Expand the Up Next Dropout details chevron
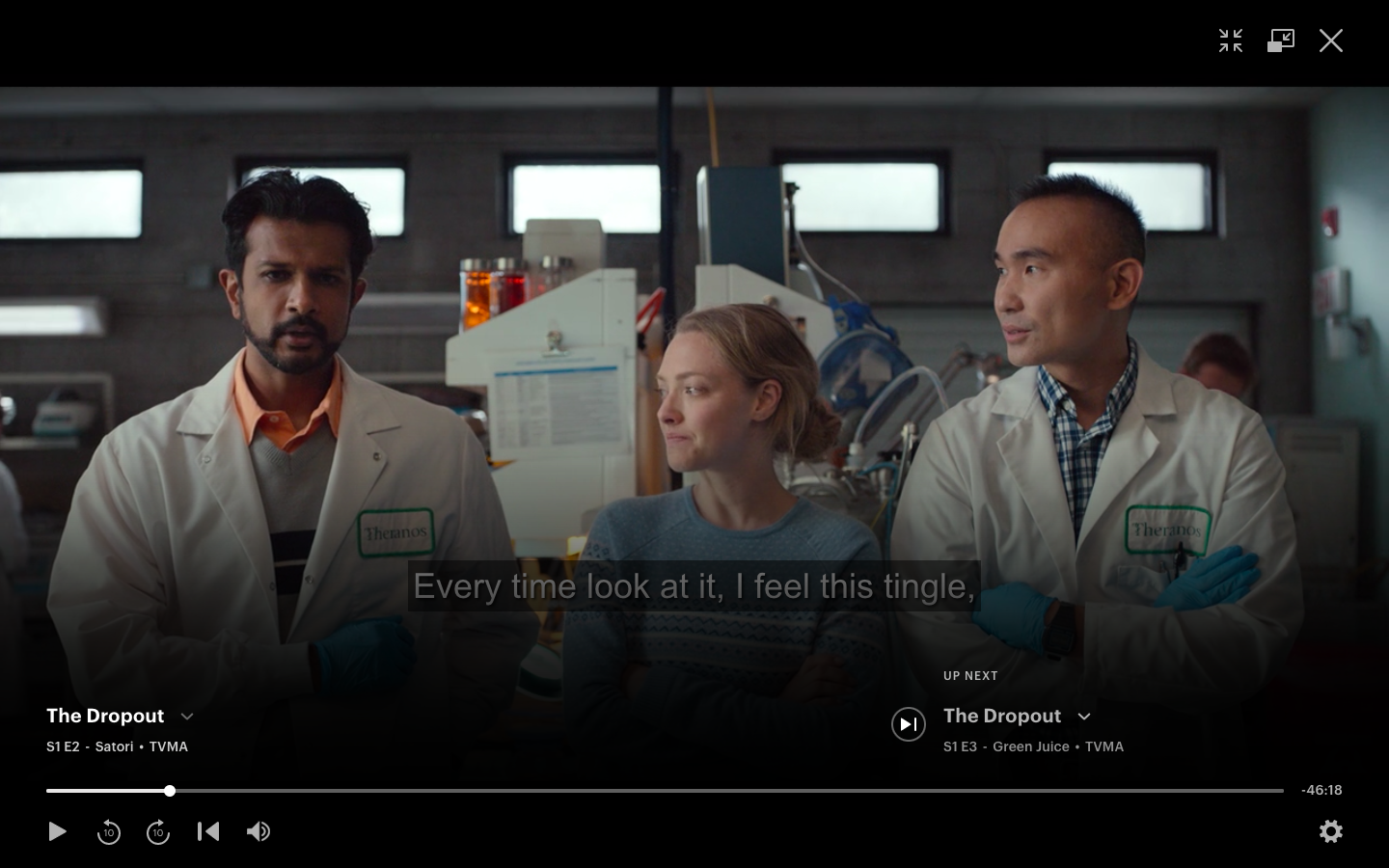The height and width of the screenshot is (868, 1389). coord(1084,717)
